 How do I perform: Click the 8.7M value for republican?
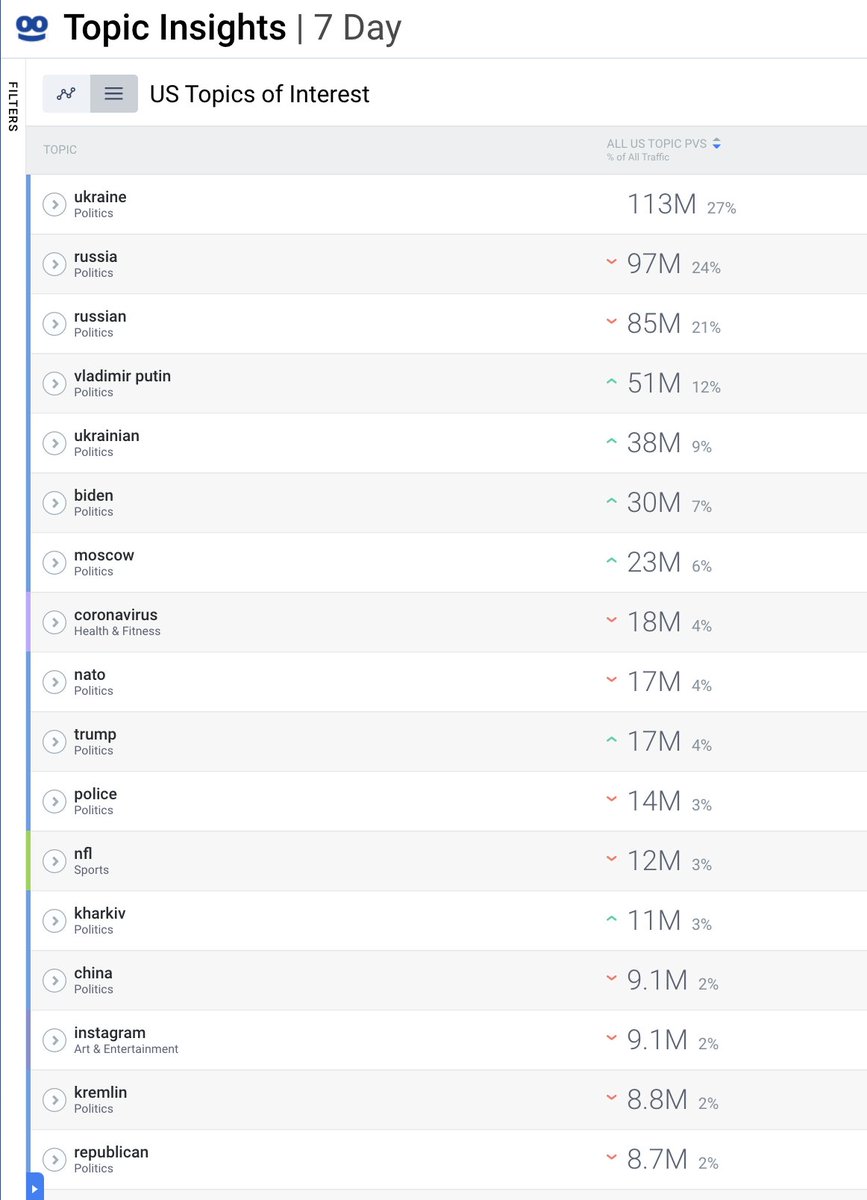[657, 1159]
